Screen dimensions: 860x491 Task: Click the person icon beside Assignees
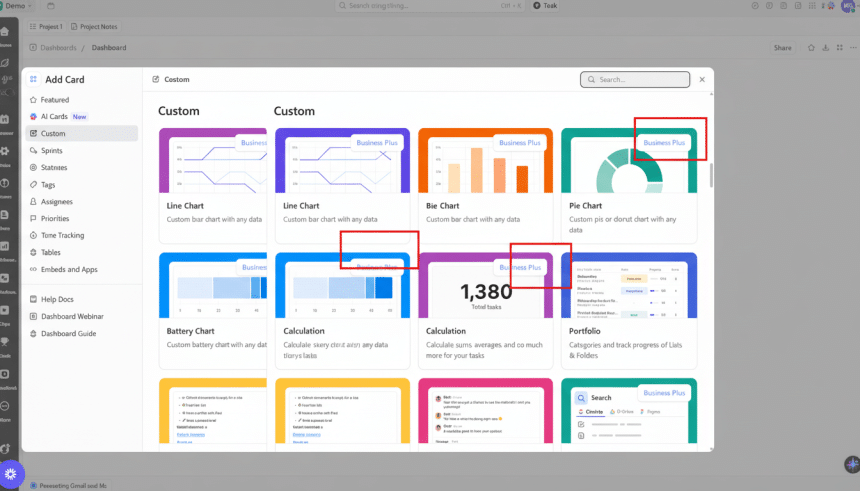tap(33, 201)
